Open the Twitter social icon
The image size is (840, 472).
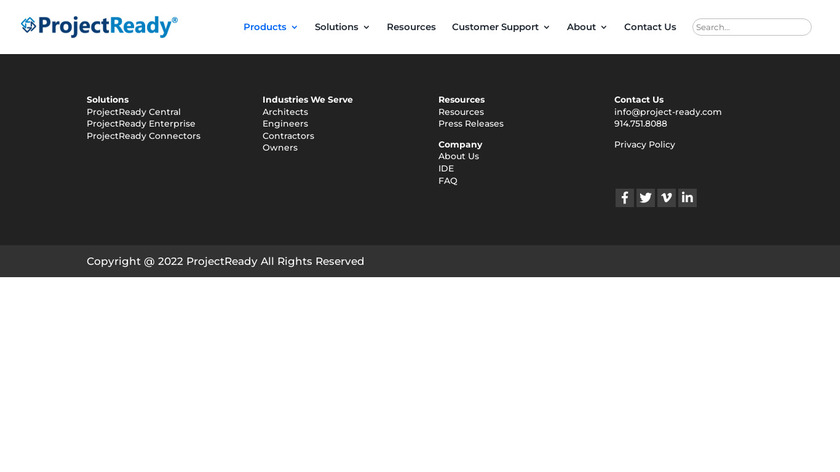click(645, 198)
